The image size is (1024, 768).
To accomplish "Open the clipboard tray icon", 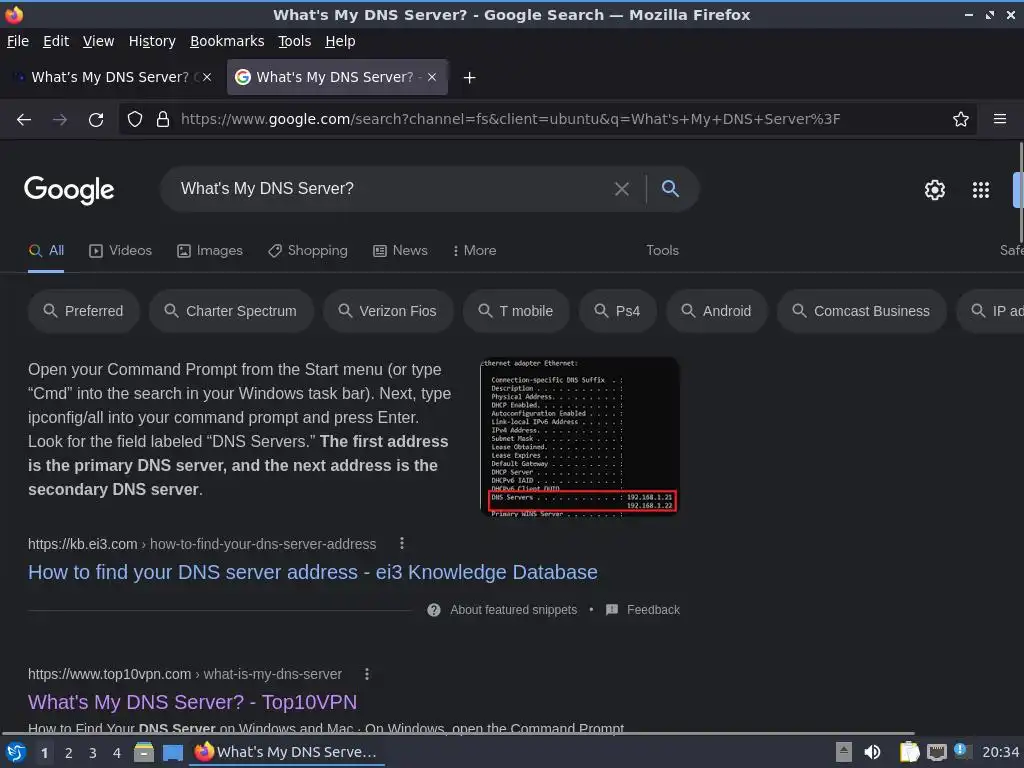I will click(x=909, y=752).
